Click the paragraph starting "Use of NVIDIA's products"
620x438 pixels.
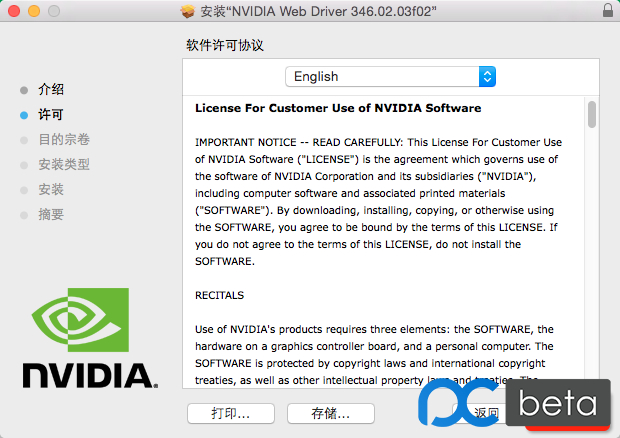[x=374, y=355]
